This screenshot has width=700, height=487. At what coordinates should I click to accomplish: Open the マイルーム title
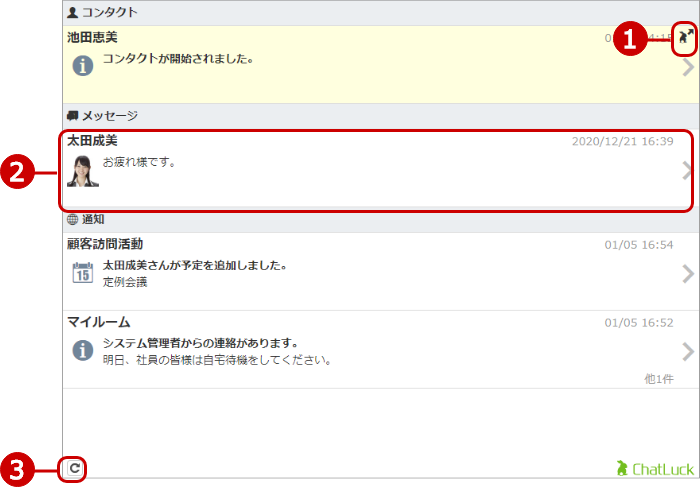click(98, 322)
